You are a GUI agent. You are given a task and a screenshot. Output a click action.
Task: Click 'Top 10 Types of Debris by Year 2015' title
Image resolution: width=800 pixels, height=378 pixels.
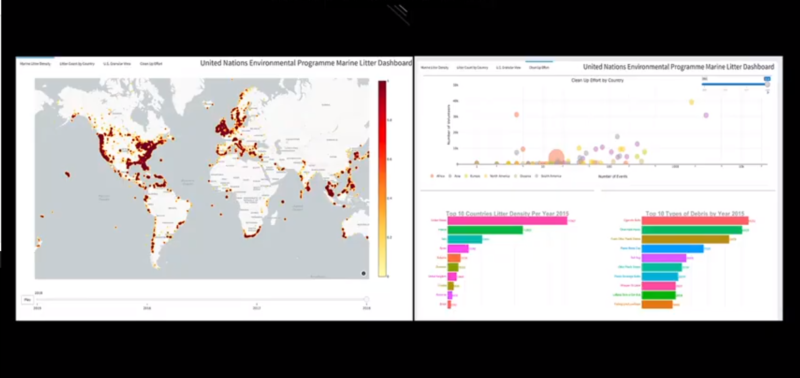pyautogui.click(x=695, y=213)
